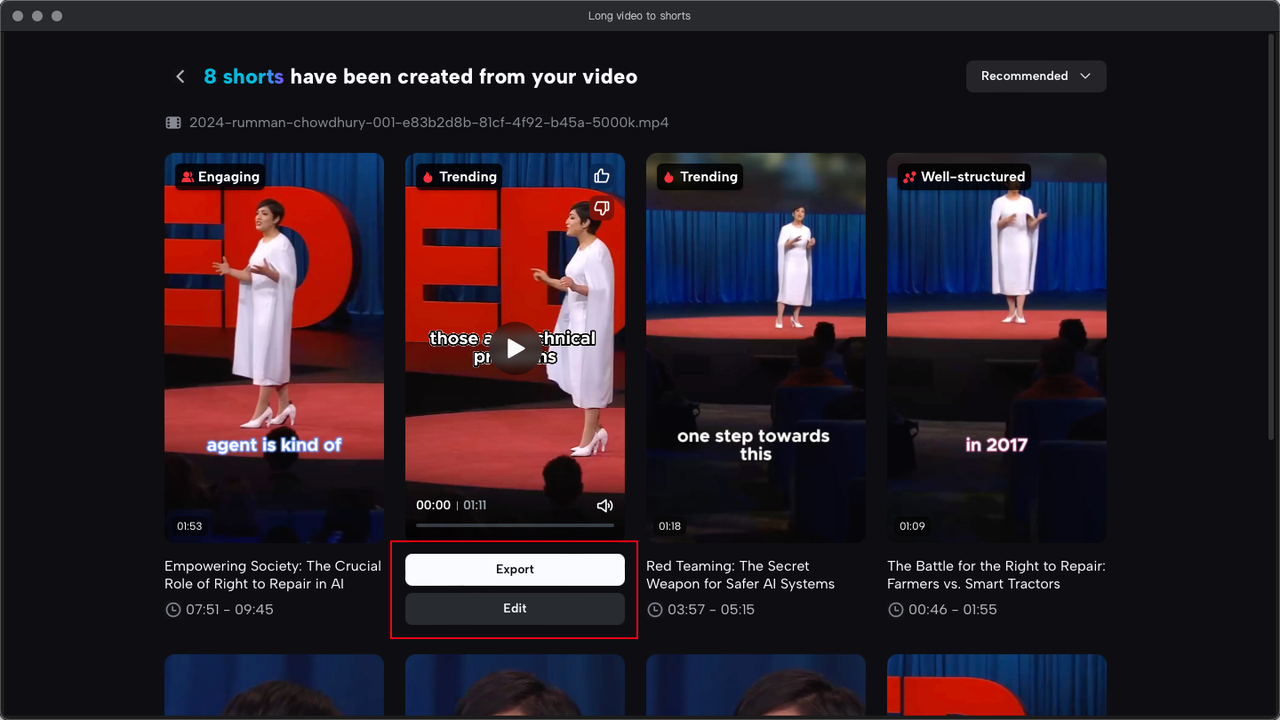1280x720 pixels.
Task: Click the 01:53 duration label
Action: (190, 526)
